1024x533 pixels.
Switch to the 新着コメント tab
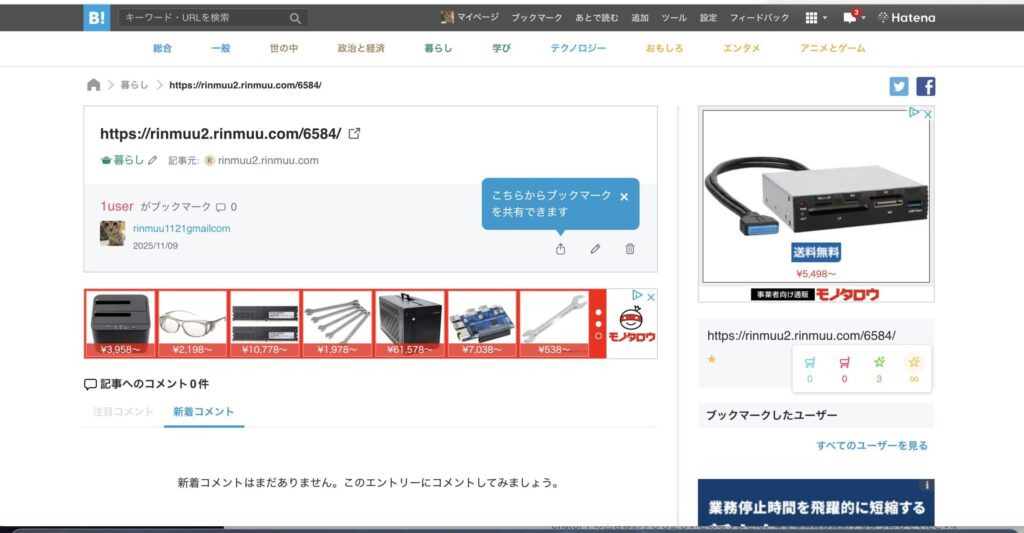coord(203,412)
